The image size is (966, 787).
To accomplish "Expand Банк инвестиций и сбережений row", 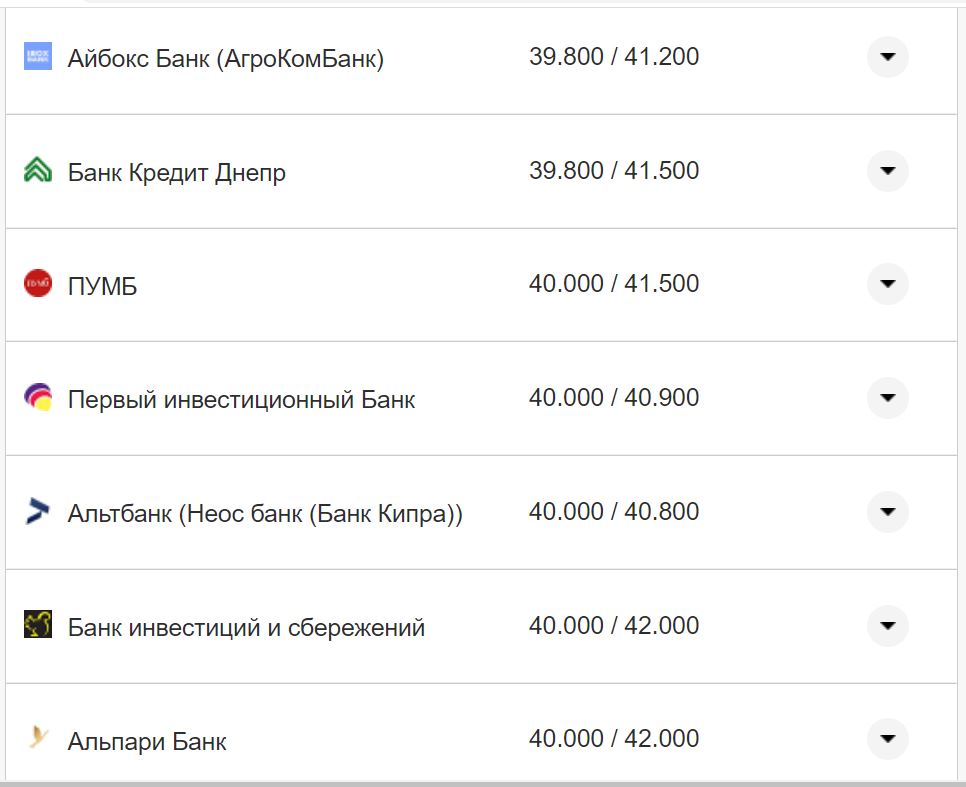I will click(887, 626).
